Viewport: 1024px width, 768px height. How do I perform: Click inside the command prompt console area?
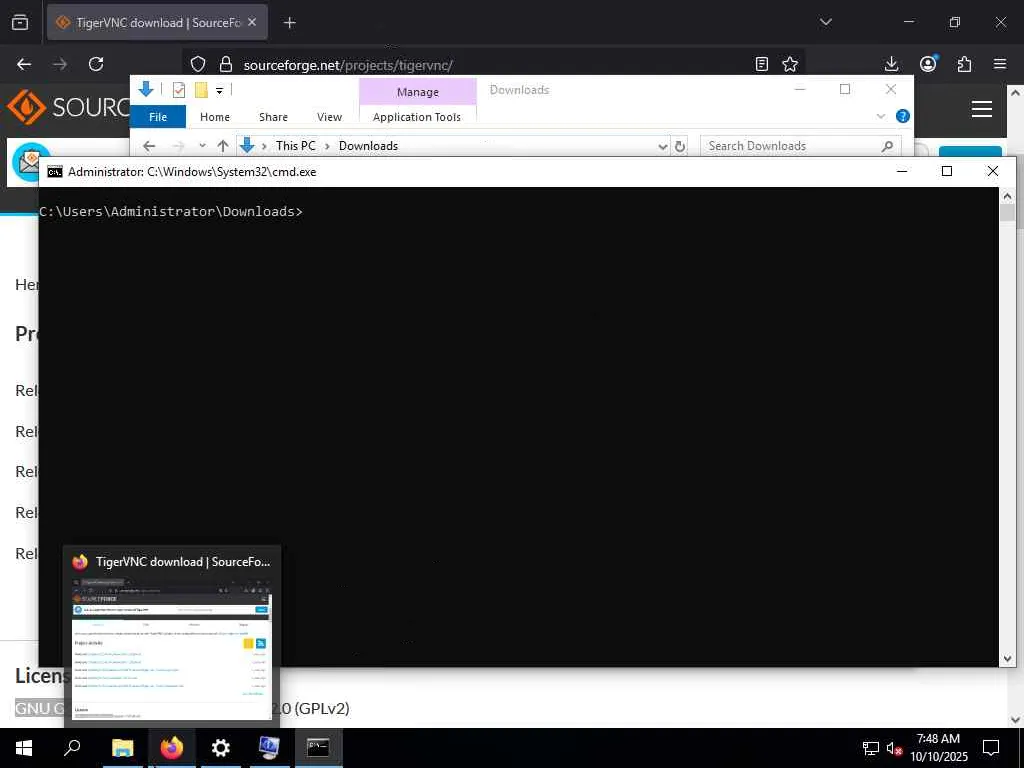(519, 426)
